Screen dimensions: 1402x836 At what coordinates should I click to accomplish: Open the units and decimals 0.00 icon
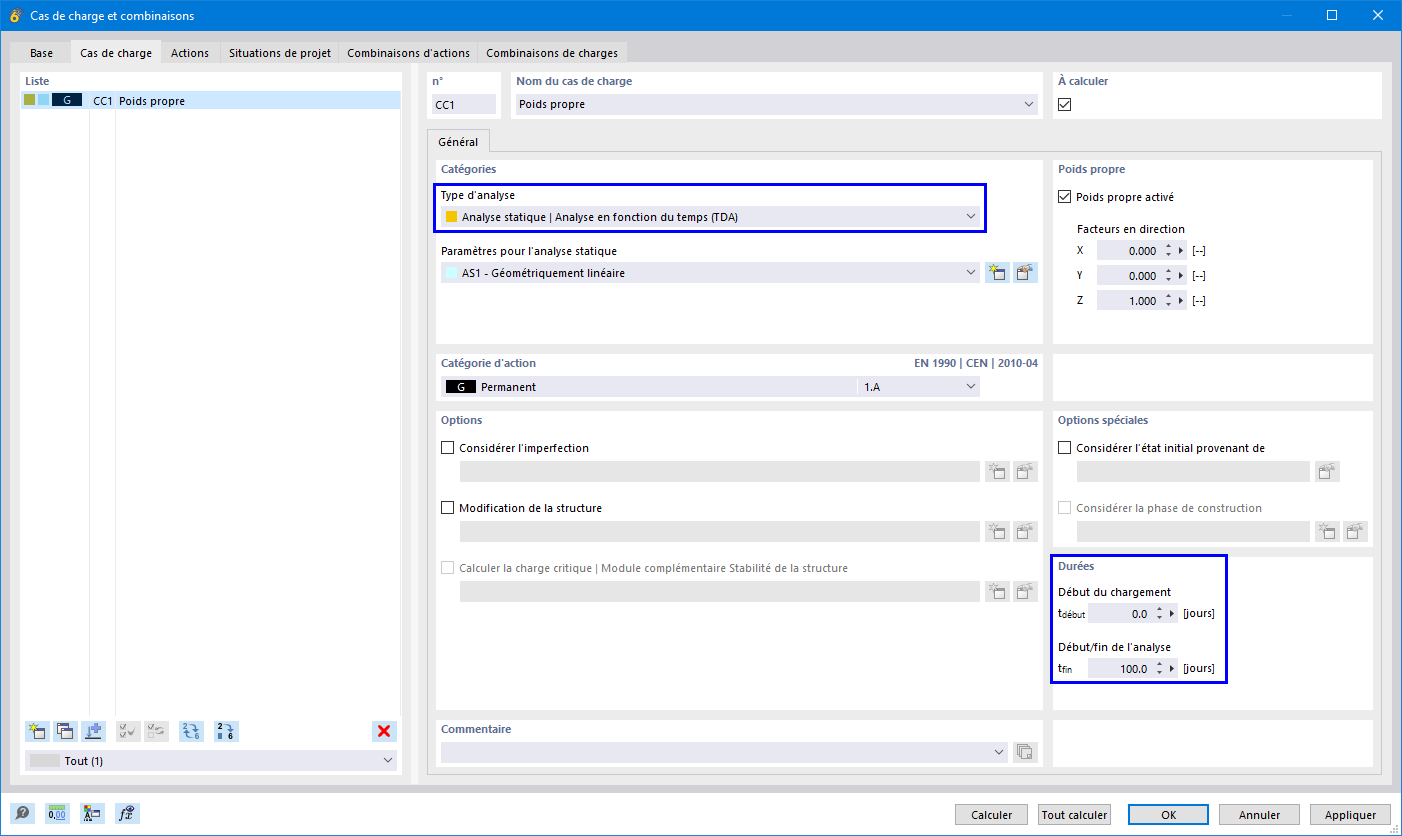pyautogui.click(x=57, y=814)
